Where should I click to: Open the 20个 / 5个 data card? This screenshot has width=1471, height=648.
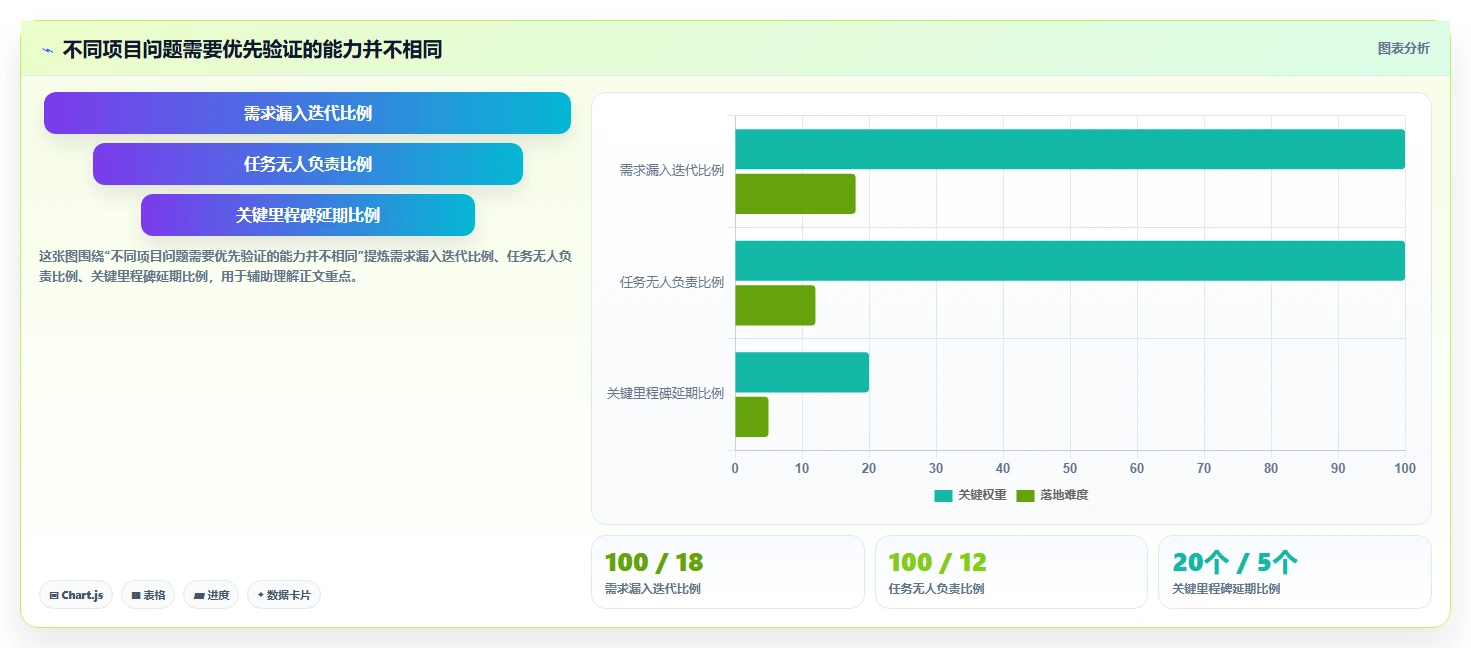(x=1295, y=572)
